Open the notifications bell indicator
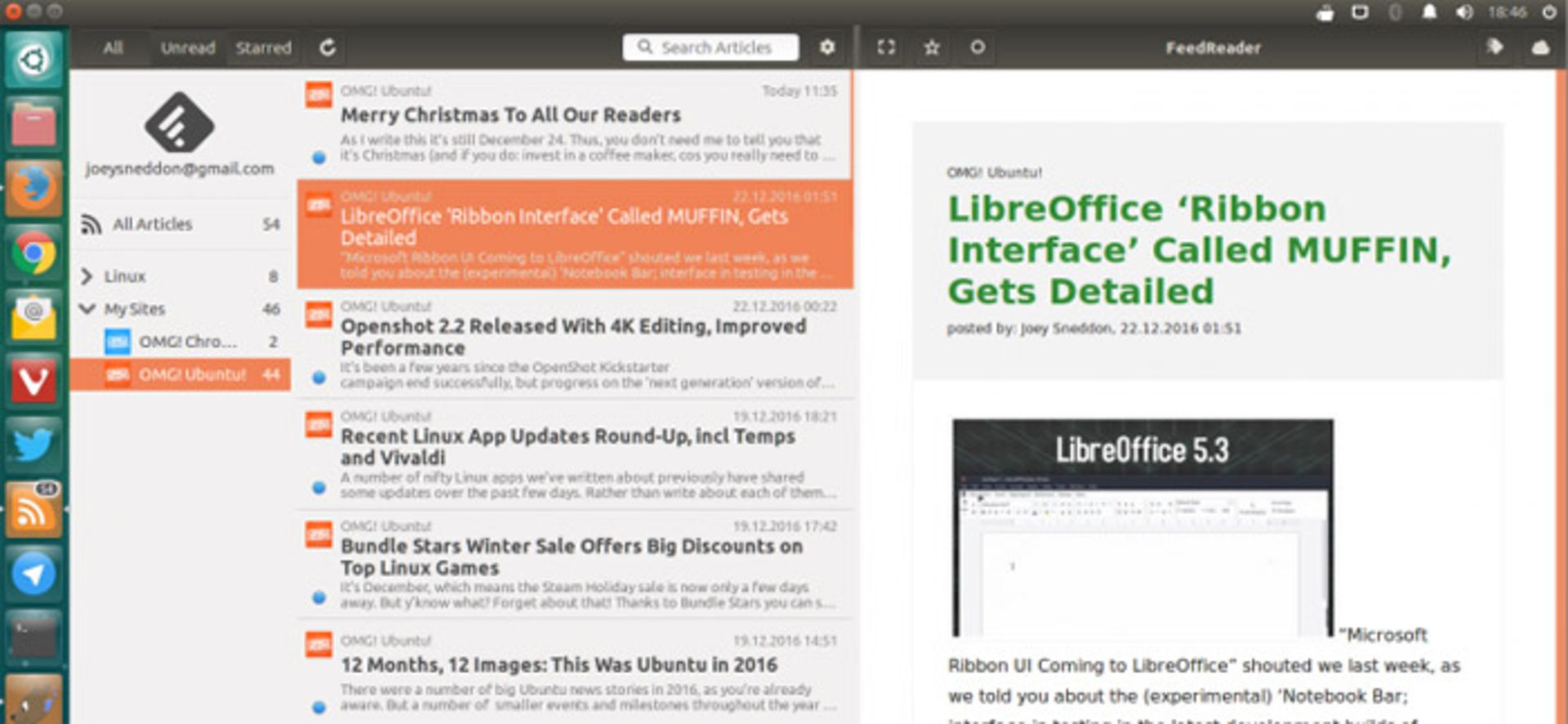Image resolution: width=1568 pixels, height=724 pixels. pyautogui.click(x=1429, y=12)
